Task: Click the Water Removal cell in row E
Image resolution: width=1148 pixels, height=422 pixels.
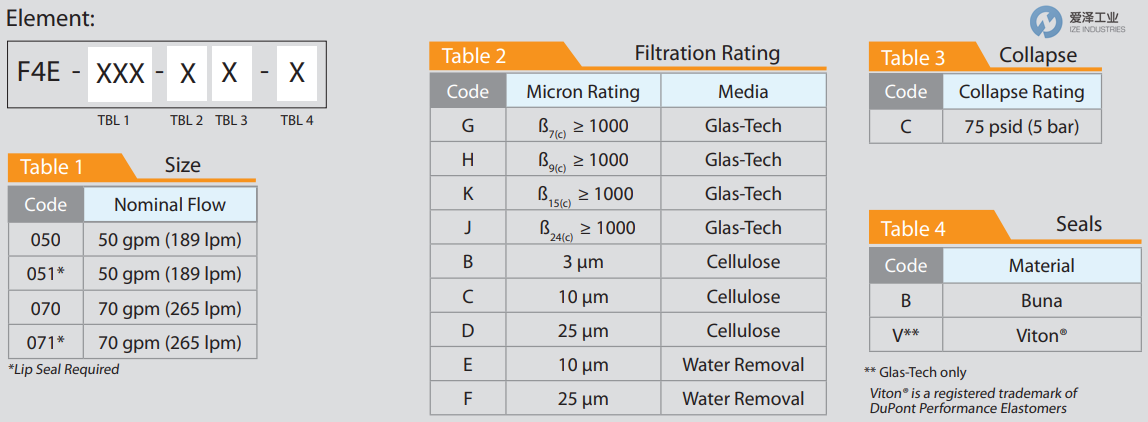Action: click(743, 365)
